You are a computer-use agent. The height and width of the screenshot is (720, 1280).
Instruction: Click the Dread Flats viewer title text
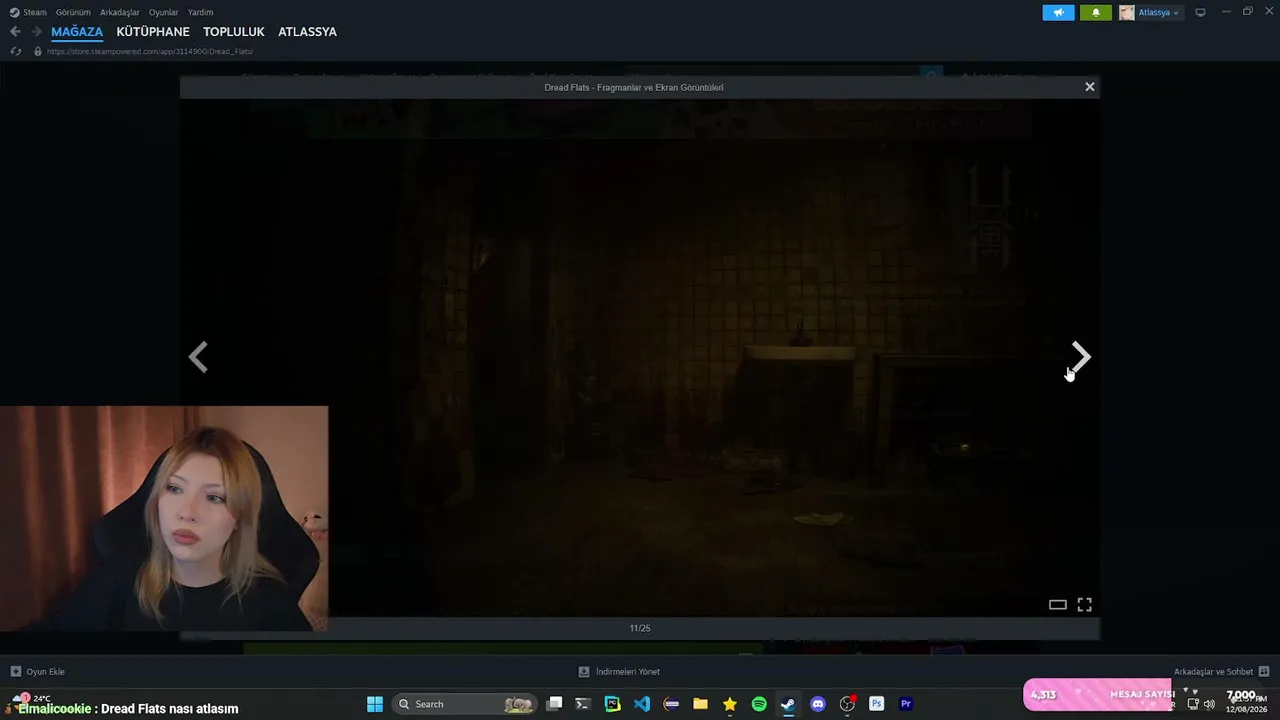point(634,87)
